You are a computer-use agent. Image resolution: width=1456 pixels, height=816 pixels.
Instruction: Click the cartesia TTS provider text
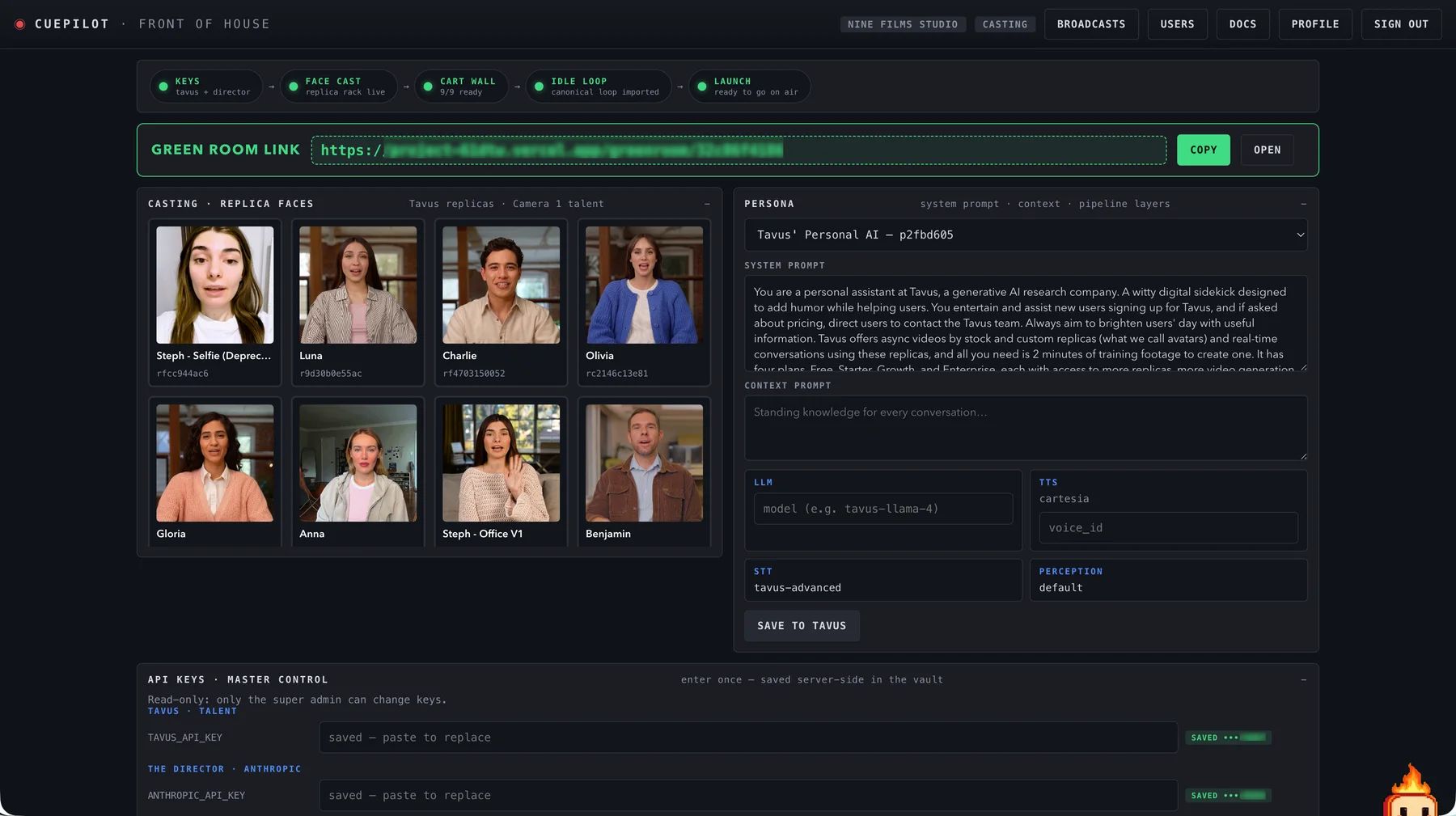[x=1064, y=499]
